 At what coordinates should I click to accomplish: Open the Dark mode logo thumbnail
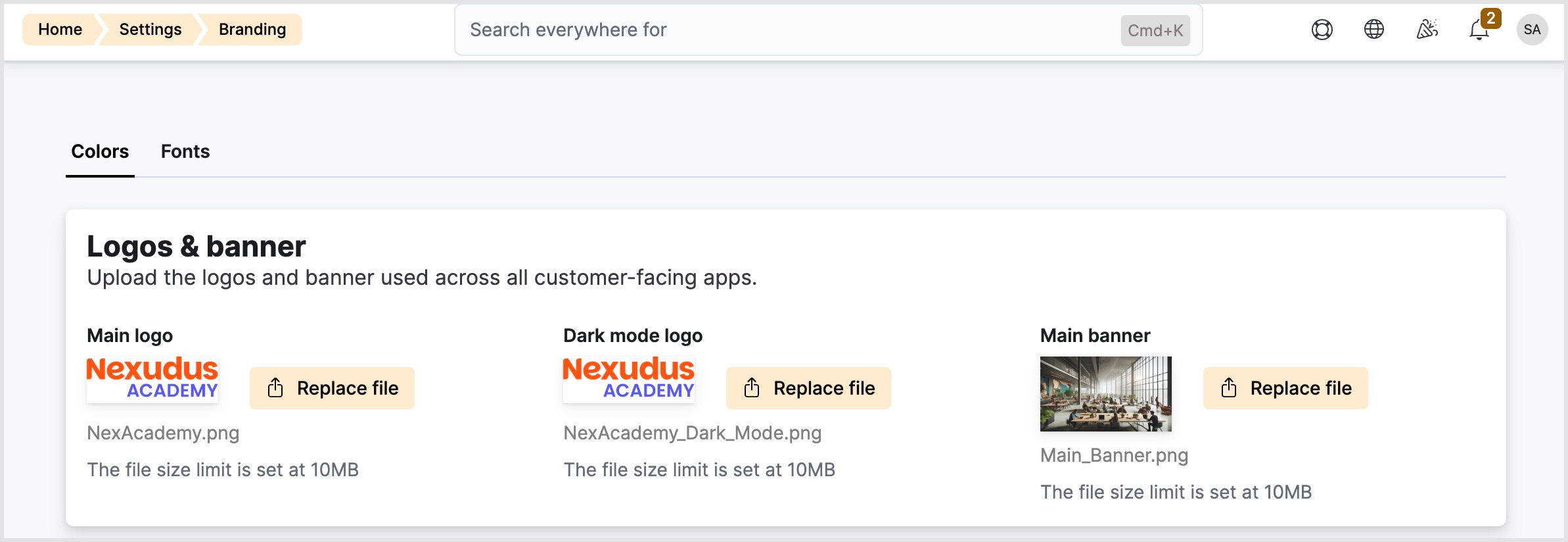click(629, 380)
